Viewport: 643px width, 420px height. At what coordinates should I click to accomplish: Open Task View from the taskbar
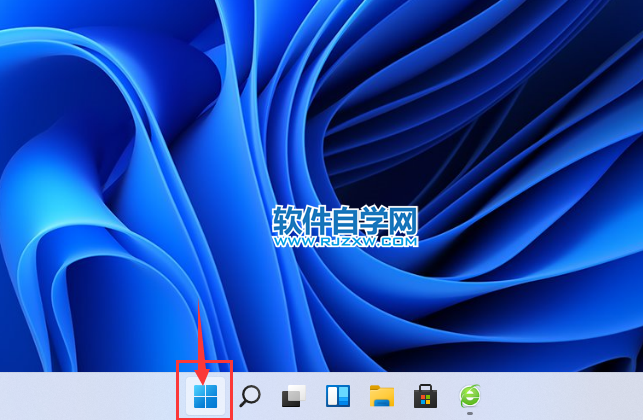[293, 396]
